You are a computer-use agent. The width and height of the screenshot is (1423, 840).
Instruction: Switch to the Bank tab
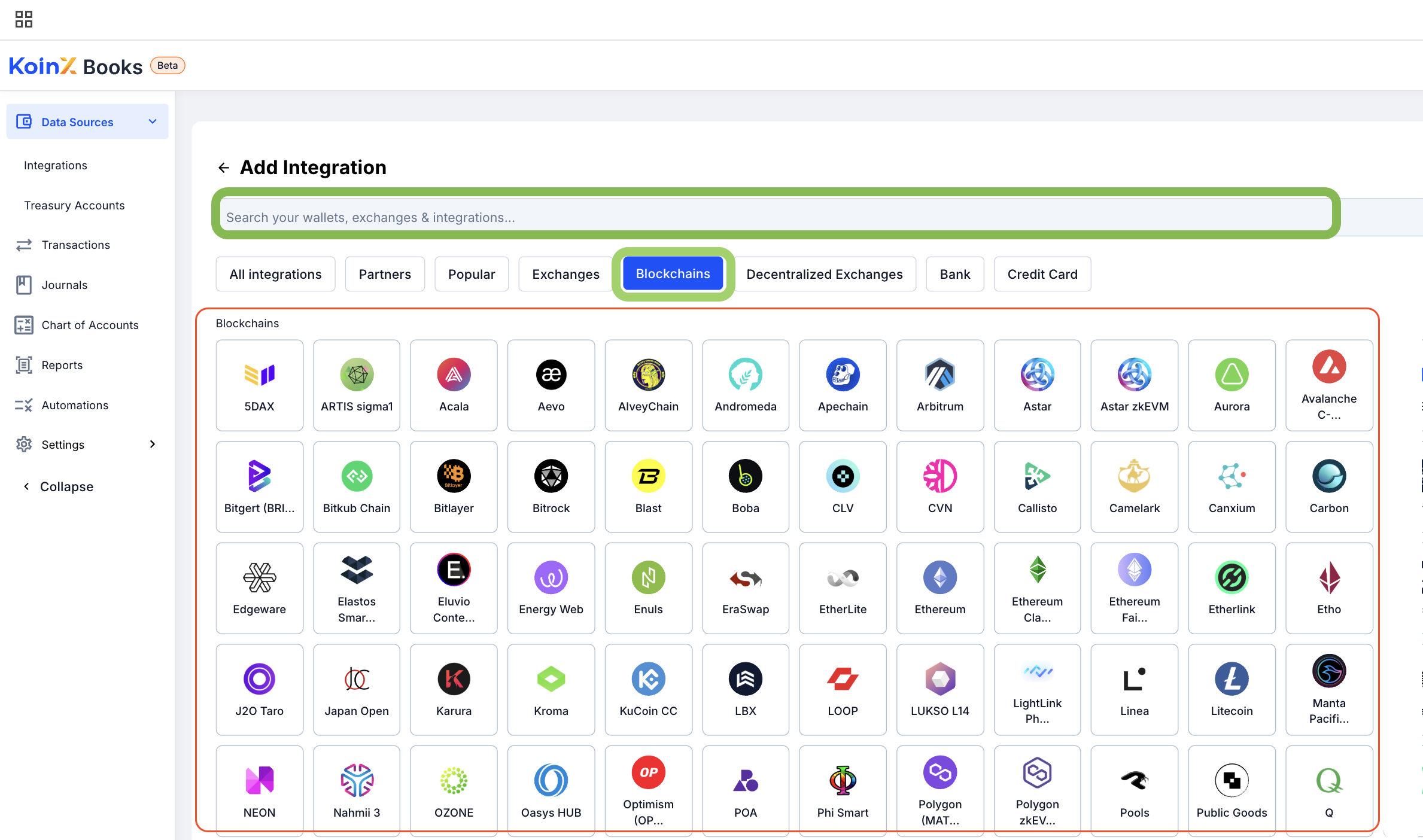tap(955, 274)
